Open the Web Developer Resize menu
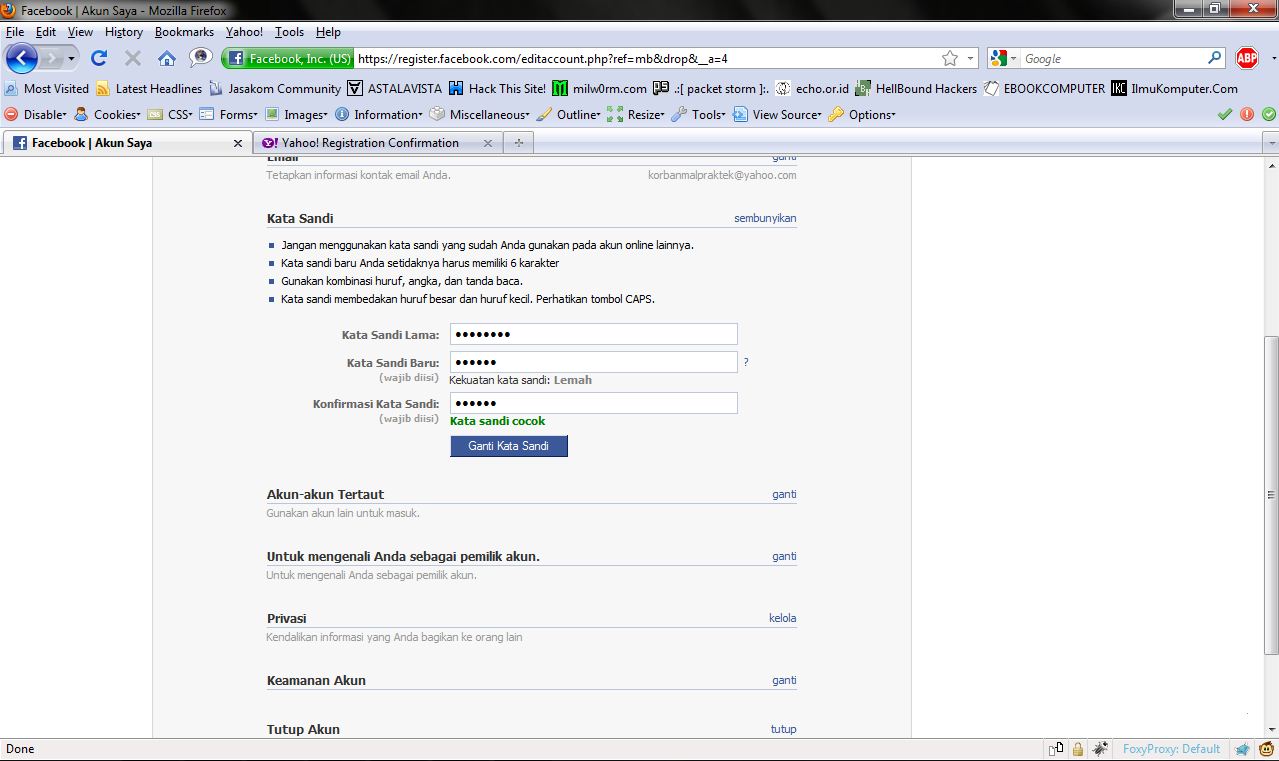Viewport: 1279px width, 761px height. pos(637,114)
